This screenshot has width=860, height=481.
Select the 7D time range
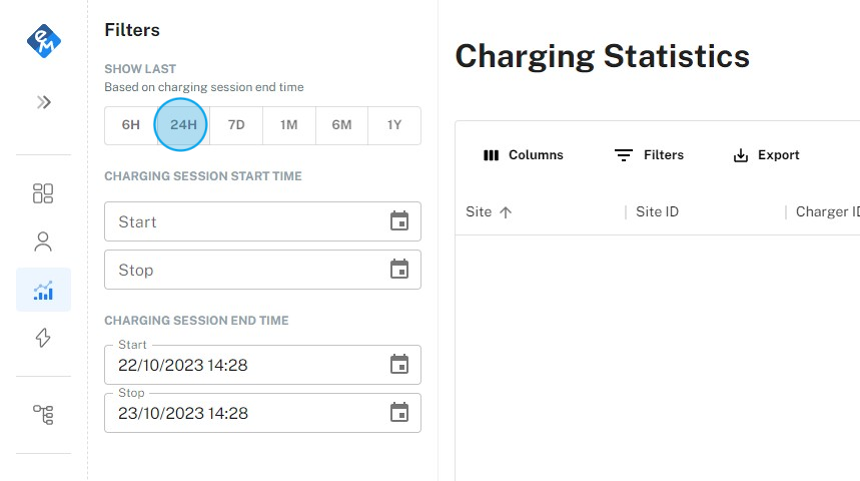pos(236,125)
